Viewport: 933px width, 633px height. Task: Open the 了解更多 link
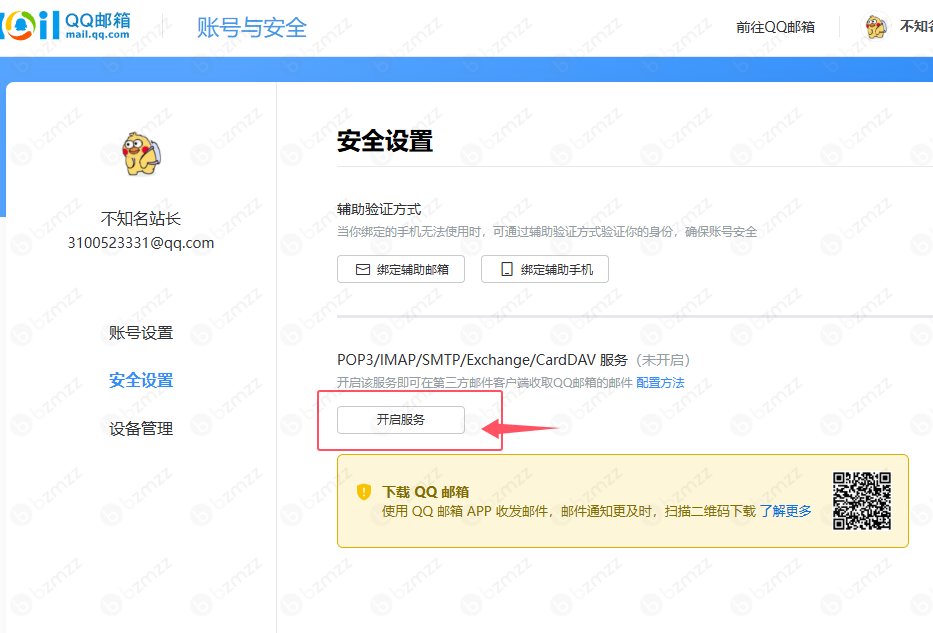785,511
